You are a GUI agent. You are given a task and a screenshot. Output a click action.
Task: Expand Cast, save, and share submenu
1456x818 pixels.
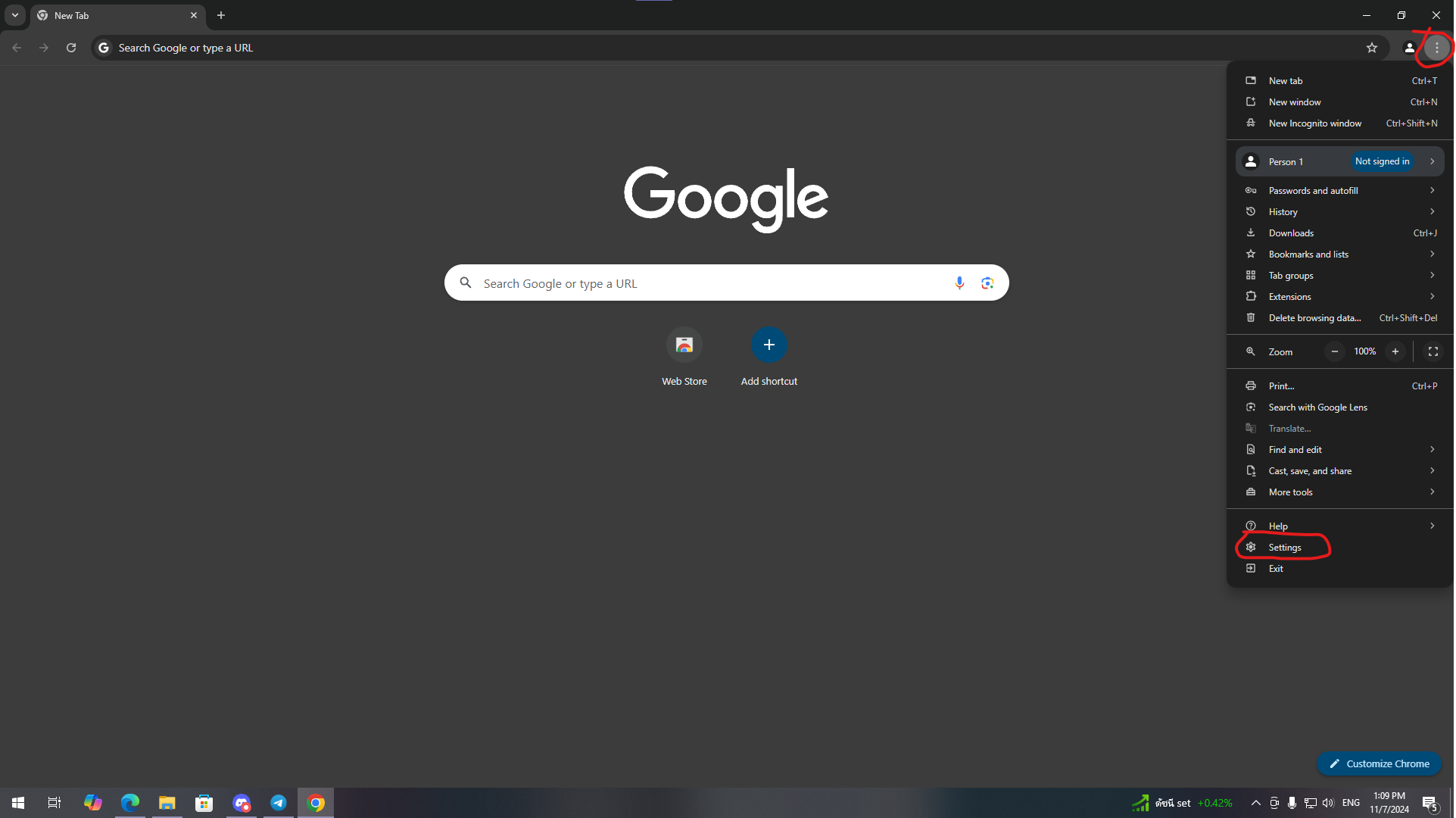1341,471
